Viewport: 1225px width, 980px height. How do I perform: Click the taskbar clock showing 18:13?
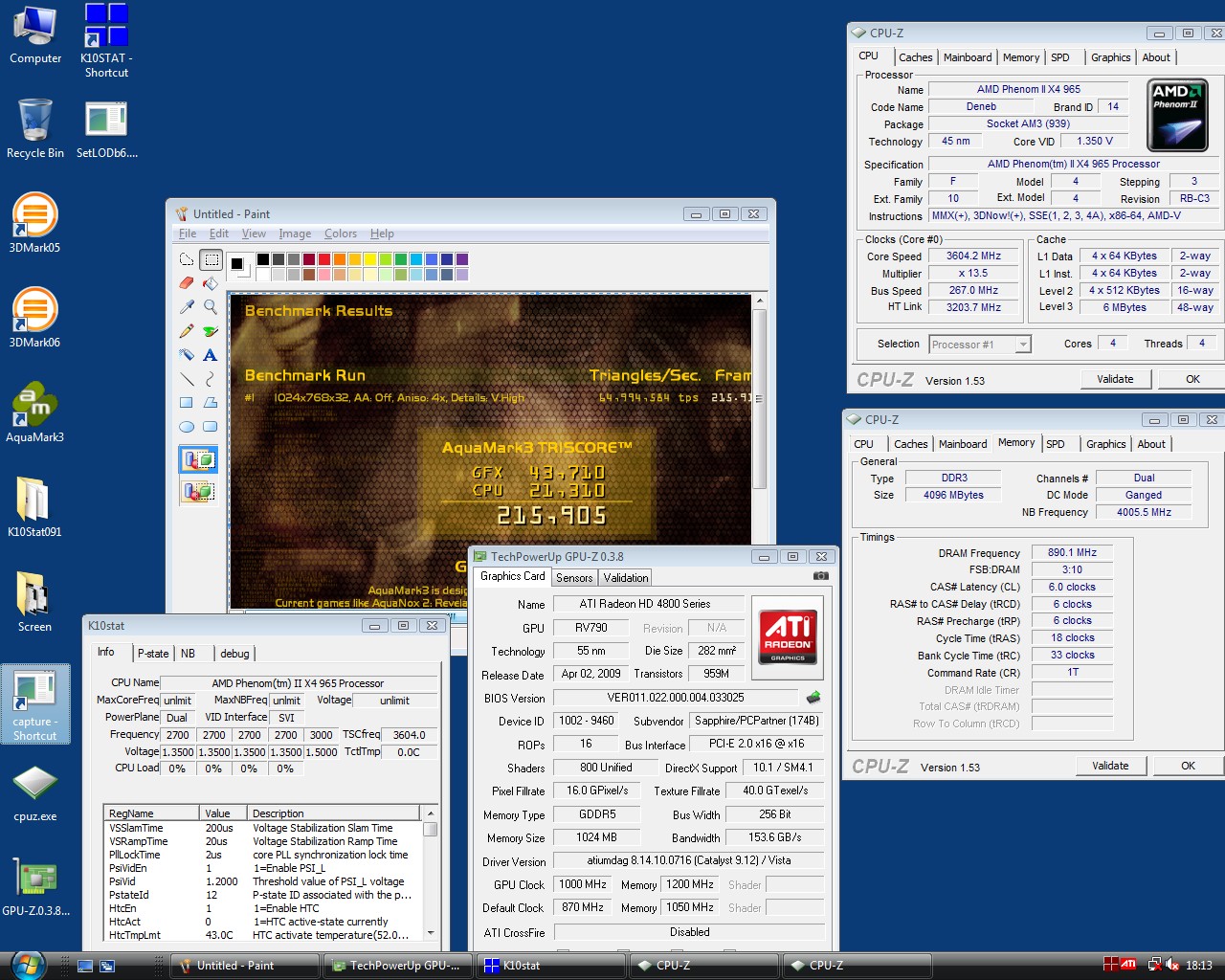pyautogui.click(x=1199, y=966)
